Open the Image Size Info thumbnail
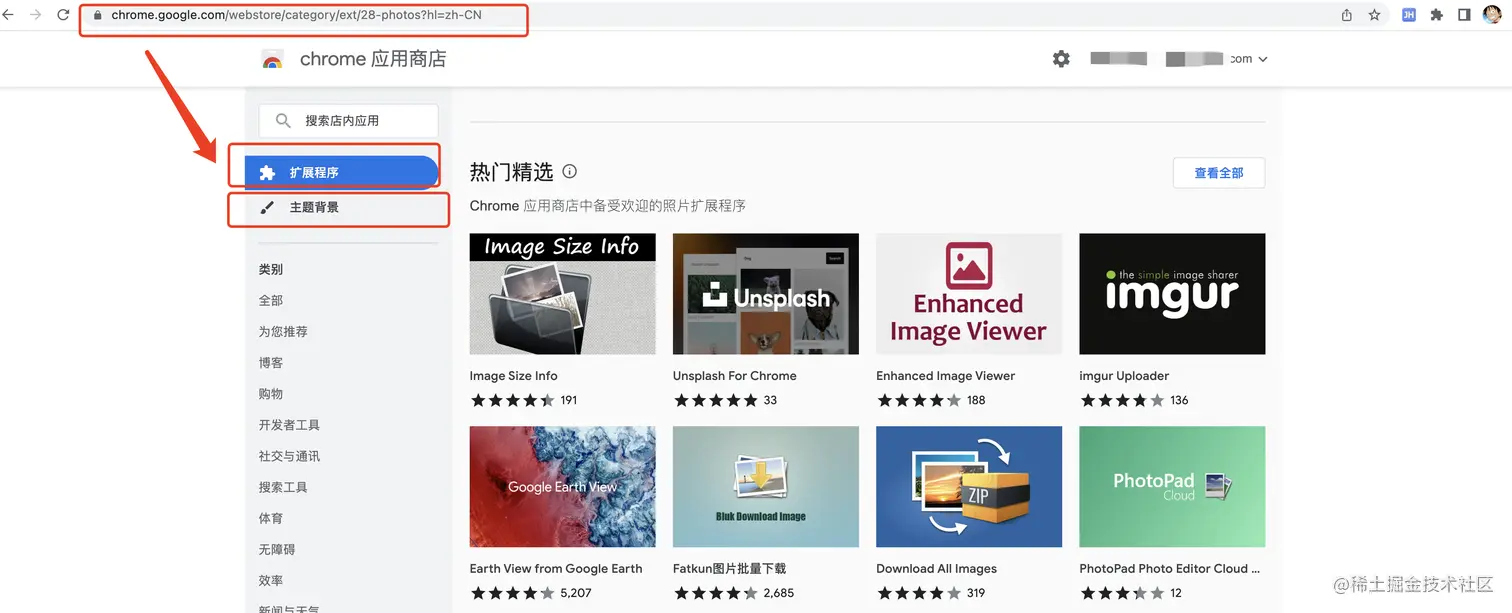This screenshot has height=613, width=1512. click(x=563, y=294)
